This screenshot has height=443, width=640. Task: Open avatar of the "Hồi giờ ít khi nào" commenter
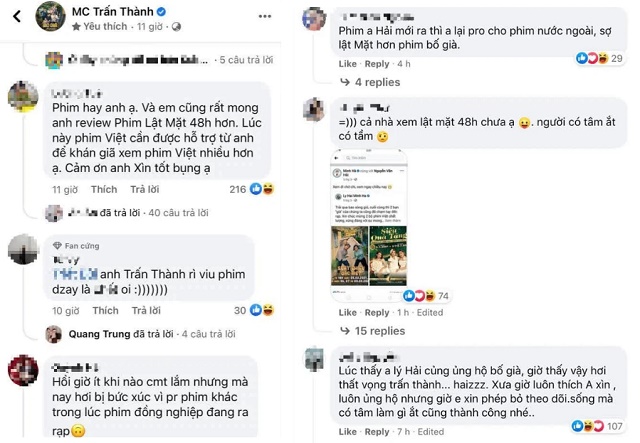click(21, 369)
